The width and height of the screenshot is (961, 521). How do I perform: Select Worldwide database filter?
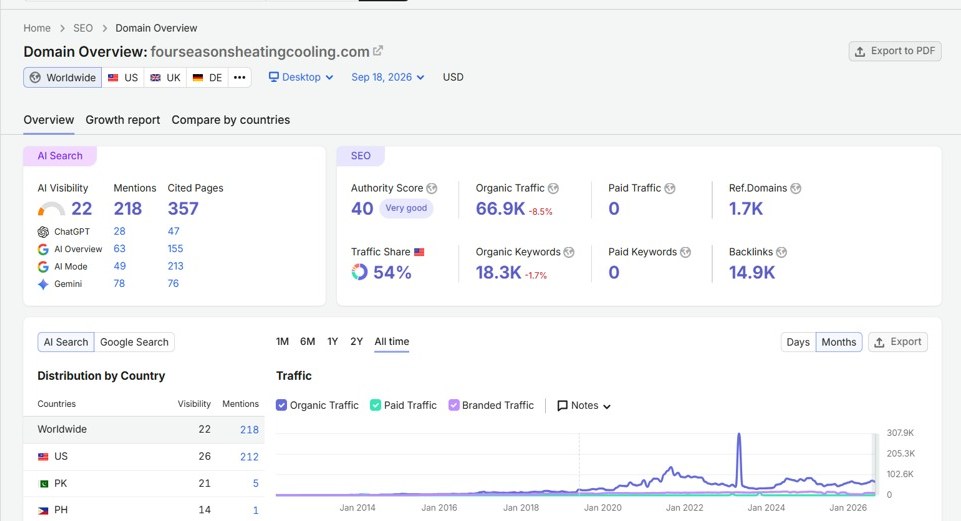coord(63,77)
